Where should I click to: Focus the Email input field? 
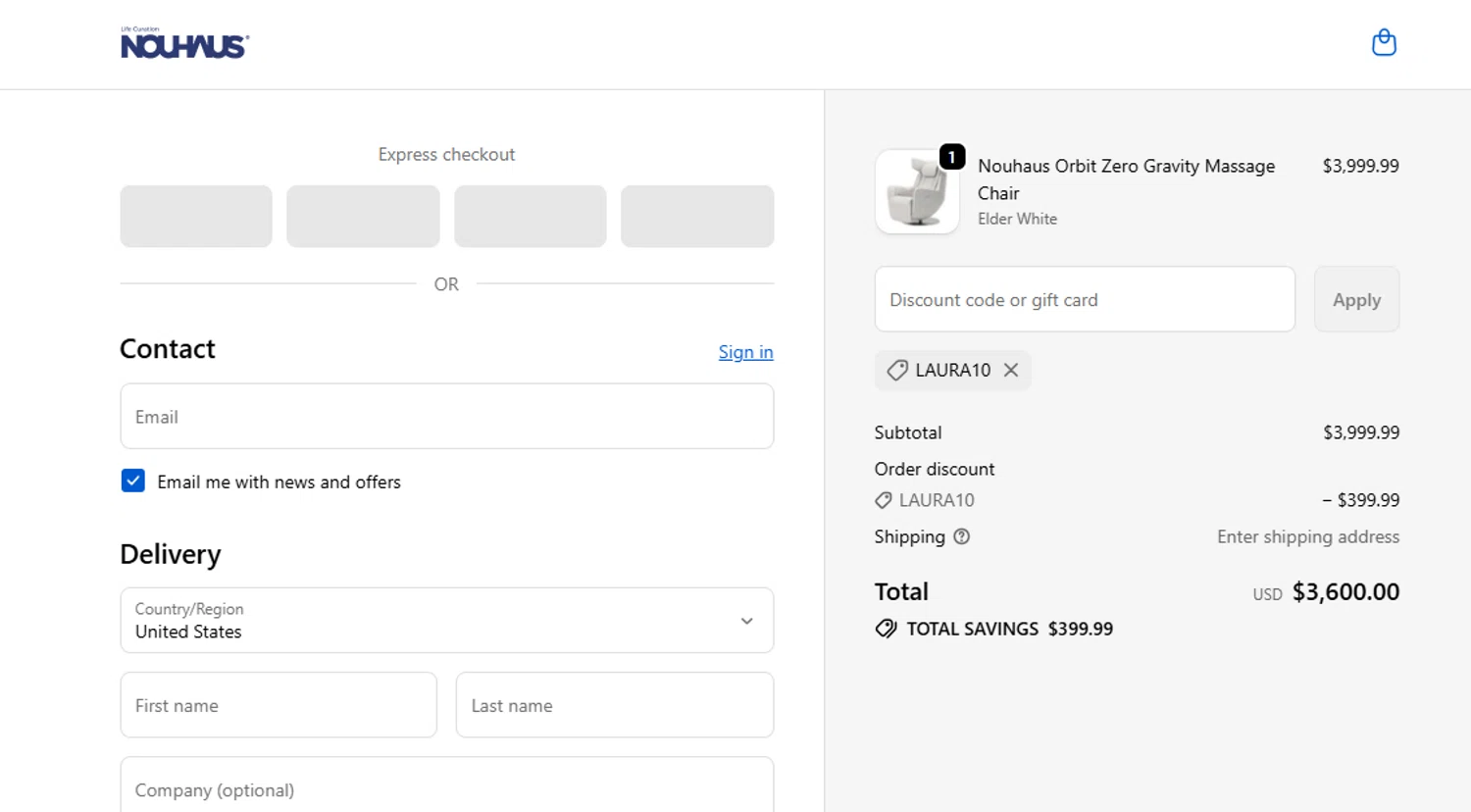click(x=447, y=416)
